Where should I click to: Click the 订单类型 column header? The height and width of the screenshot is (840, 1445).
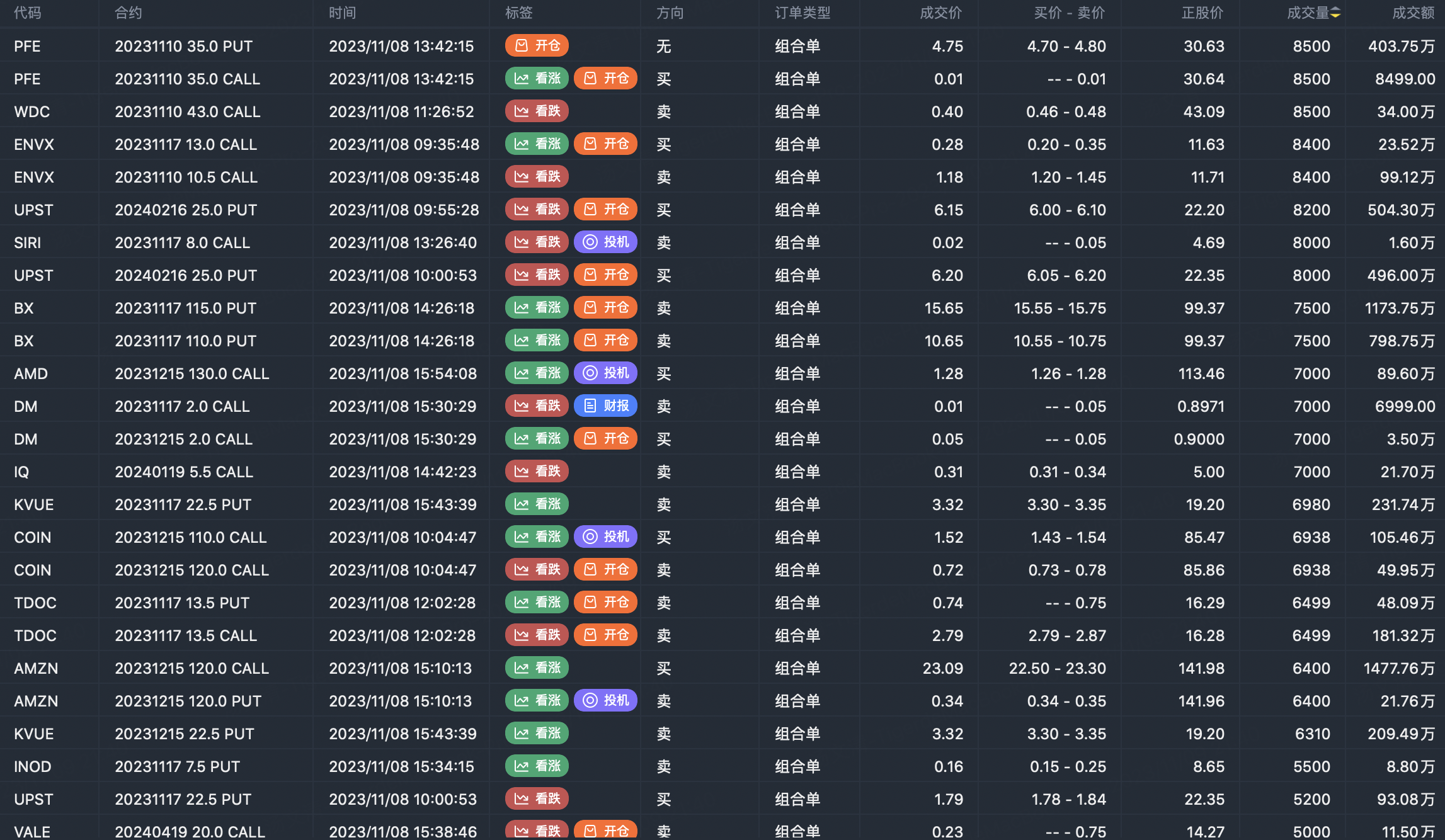point(802,13)
